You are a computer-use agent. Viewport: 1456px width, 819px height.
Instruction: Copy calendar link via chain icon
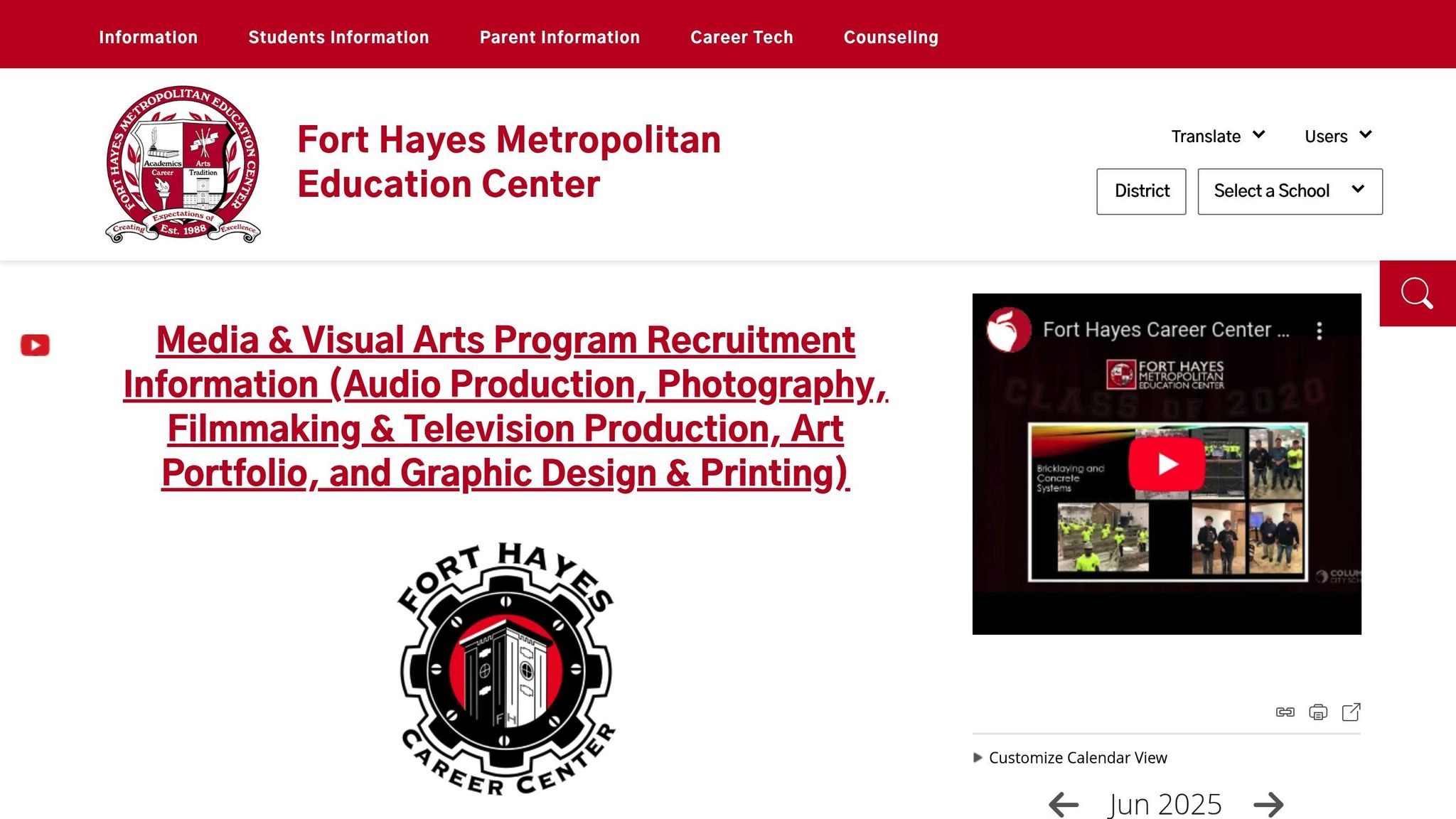point(1285,712)
